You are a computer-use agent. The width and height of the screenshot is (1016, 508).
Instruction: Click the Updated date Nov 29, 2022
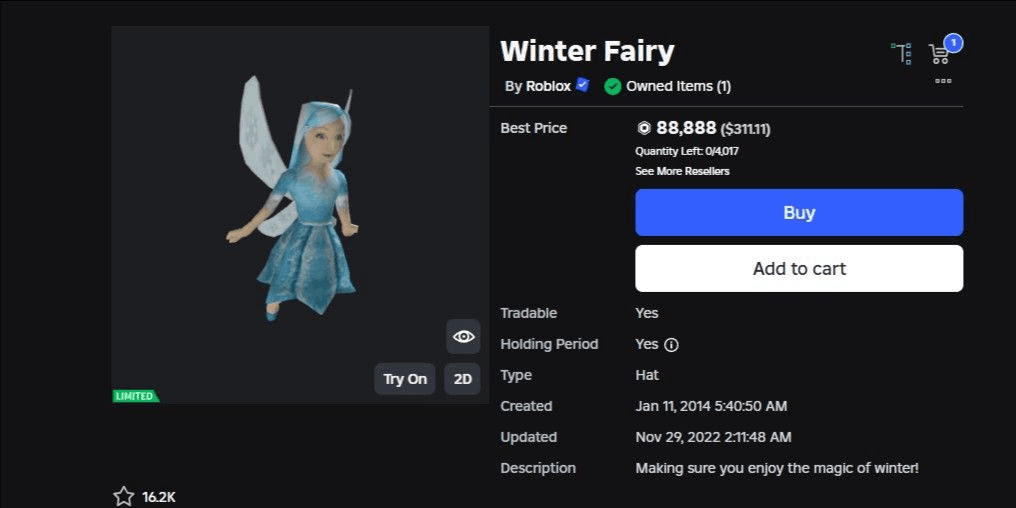pyautogui.click(x=713, y=437)
